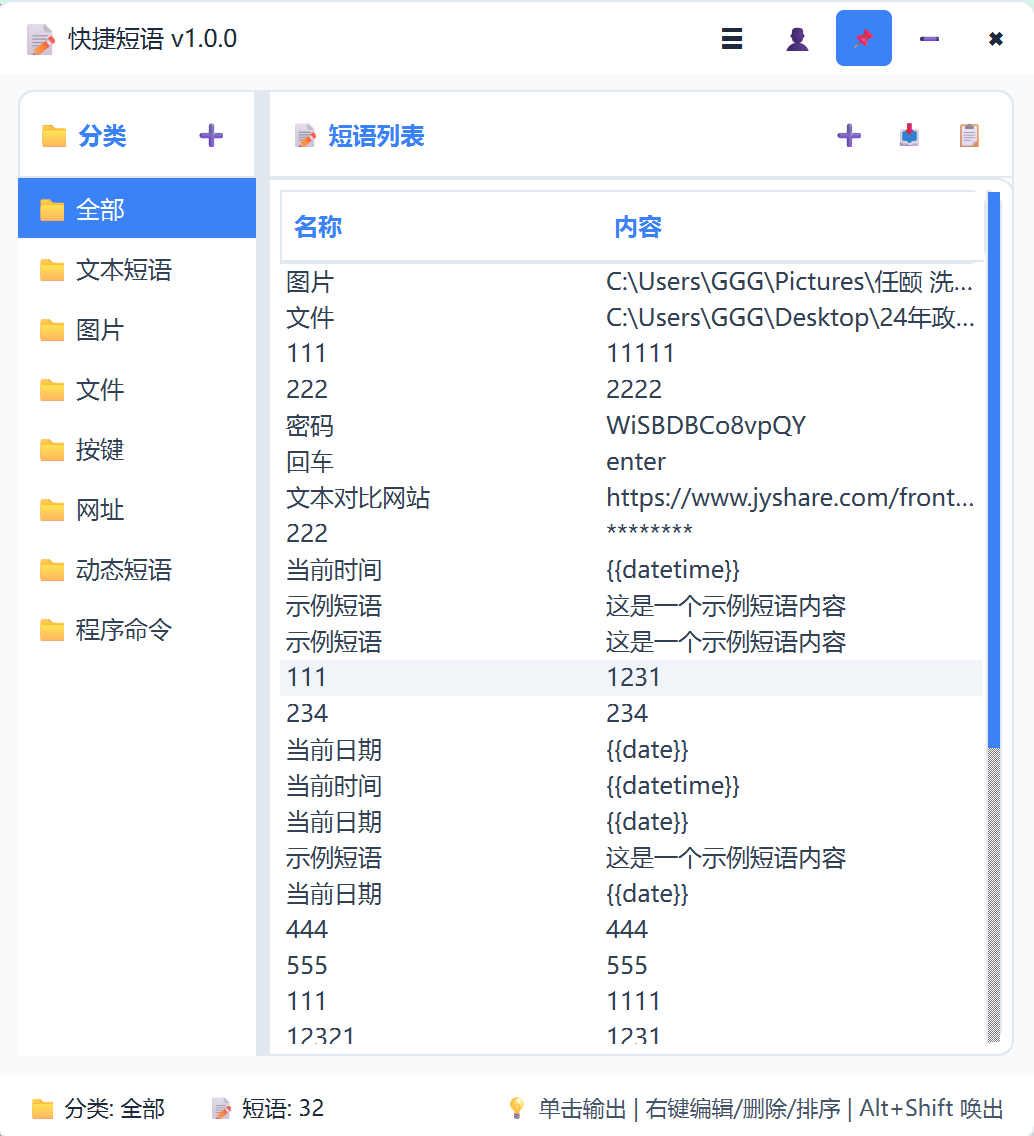Open the 网址 category
This screenshot has height=1136, width=1034.
[137, 510]
